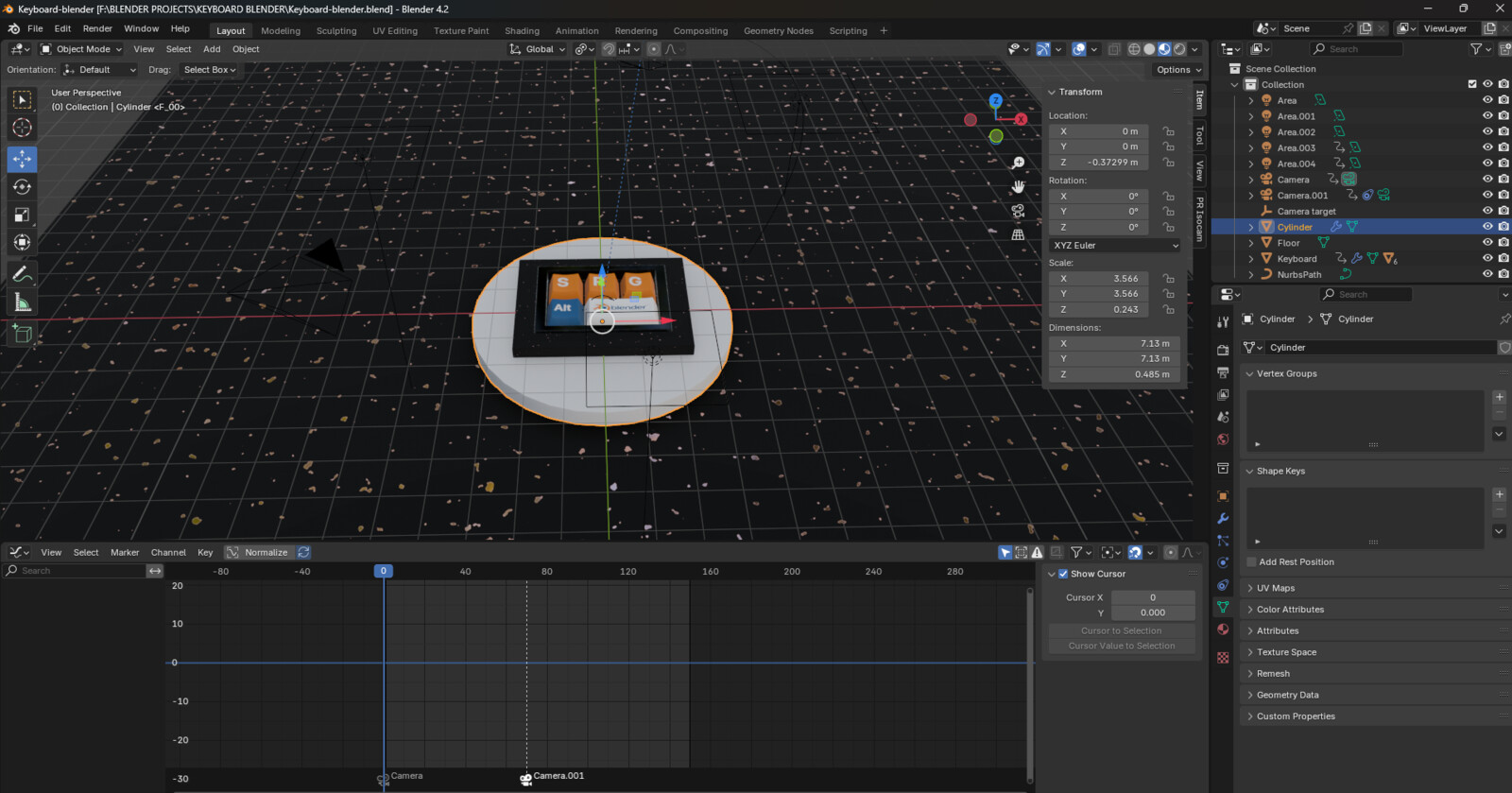The image size is (1512, 793).
Task: Expand the UV Maps panel
Action: [1276, 588]
